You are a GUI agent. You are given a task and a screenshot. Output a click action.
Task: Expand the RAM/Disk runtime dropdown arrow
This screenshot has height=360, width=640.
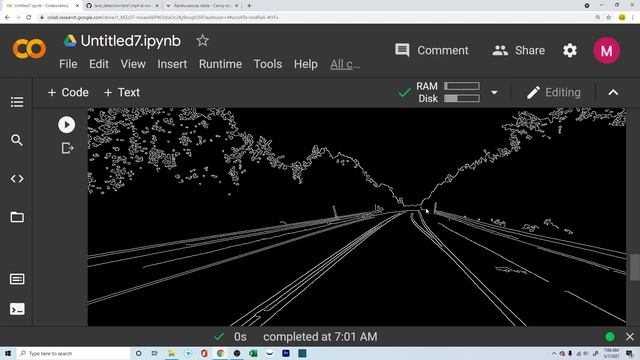pos(494,93)
